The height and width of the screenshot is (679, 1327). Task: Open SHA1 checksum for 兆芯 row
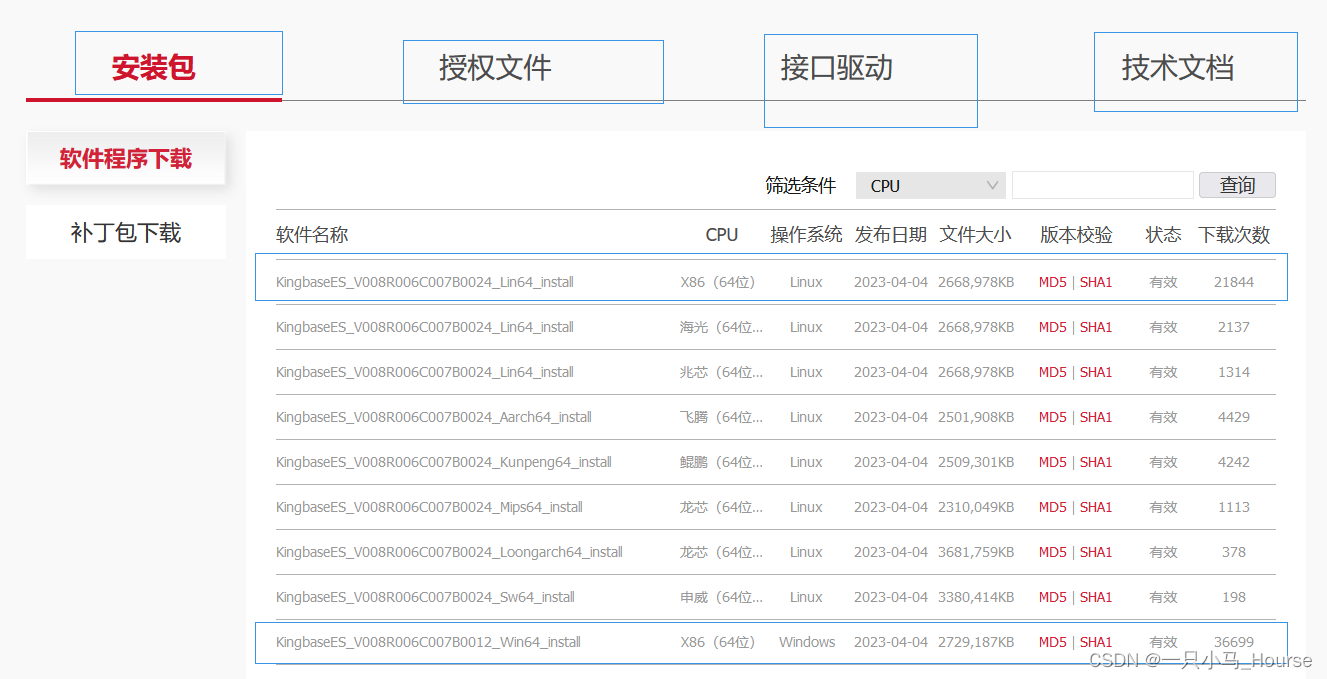[x=1096, y=372]
